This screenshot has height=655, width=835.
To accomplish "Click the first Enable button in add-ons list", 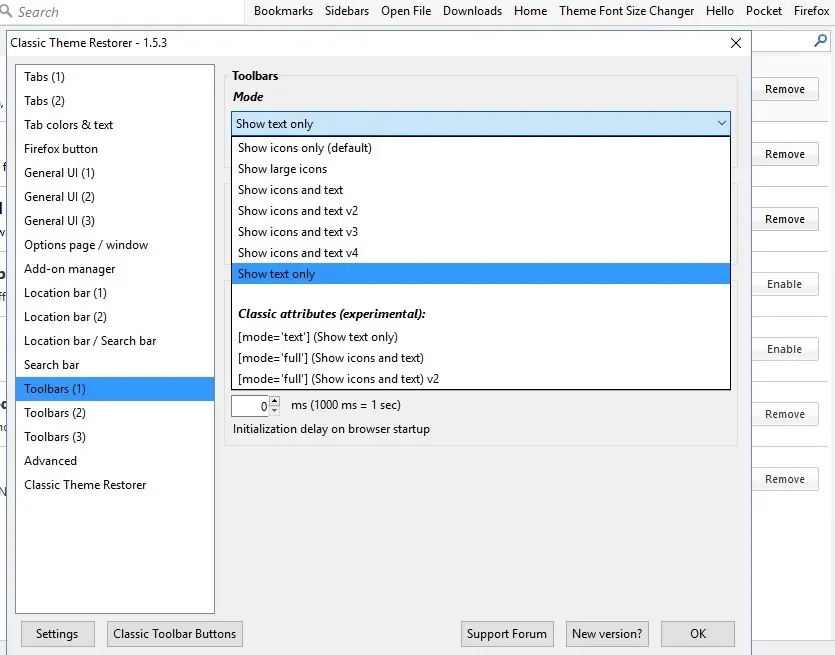I will (x=785, y=284).
